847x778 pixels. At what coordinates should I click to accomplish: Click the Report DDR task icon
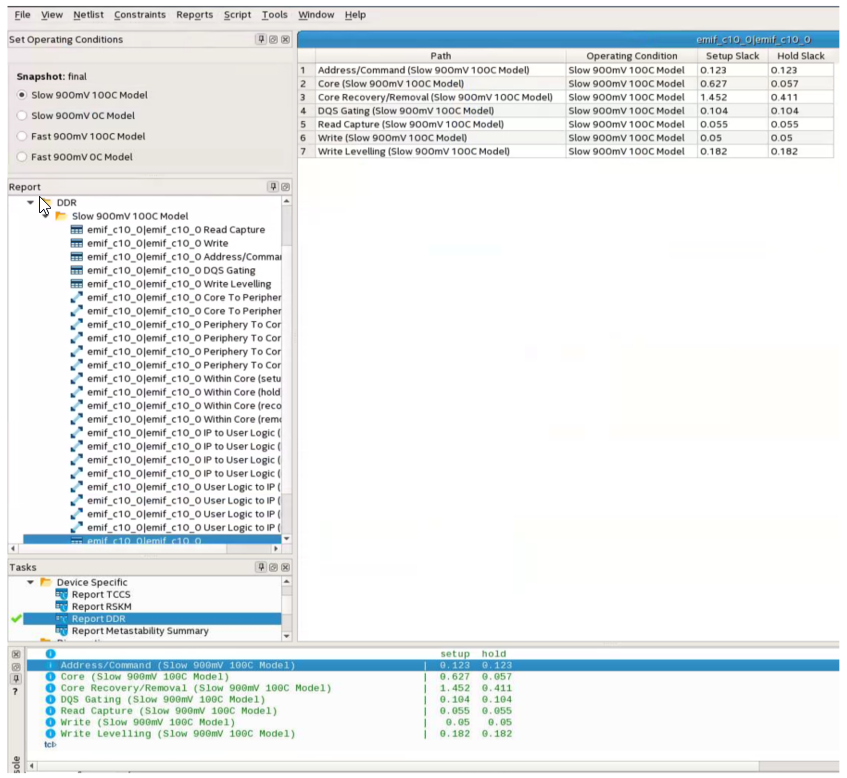62,619
